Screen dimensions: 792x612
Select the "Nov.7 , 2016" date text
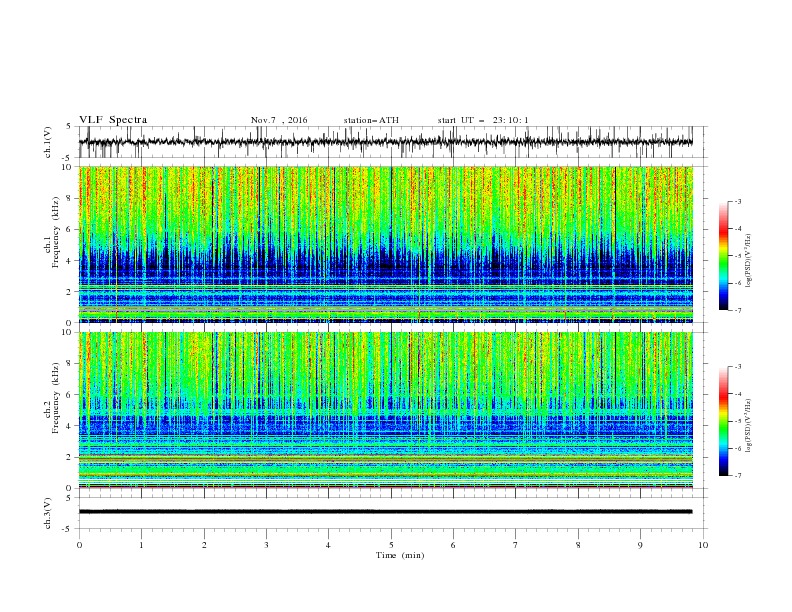[279, 120]
